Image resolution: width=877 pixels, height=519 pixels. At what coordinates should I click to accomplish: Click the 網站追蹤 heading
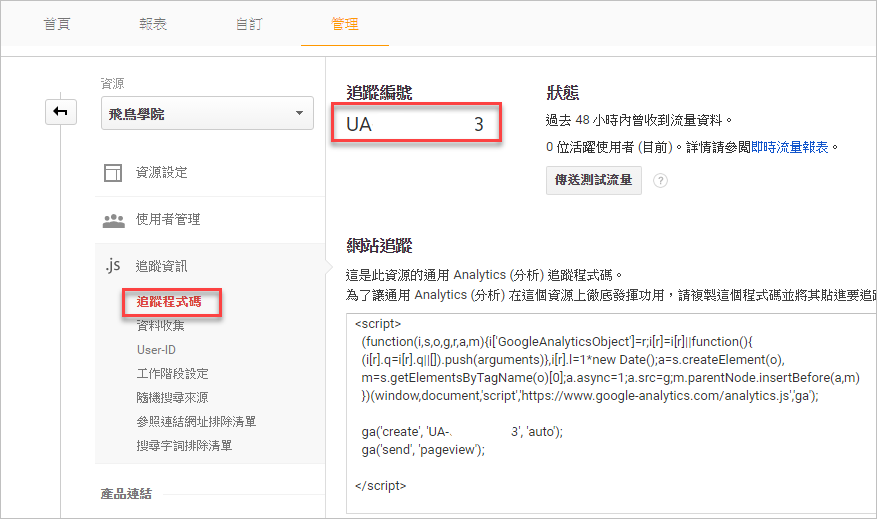coord(379,246)
